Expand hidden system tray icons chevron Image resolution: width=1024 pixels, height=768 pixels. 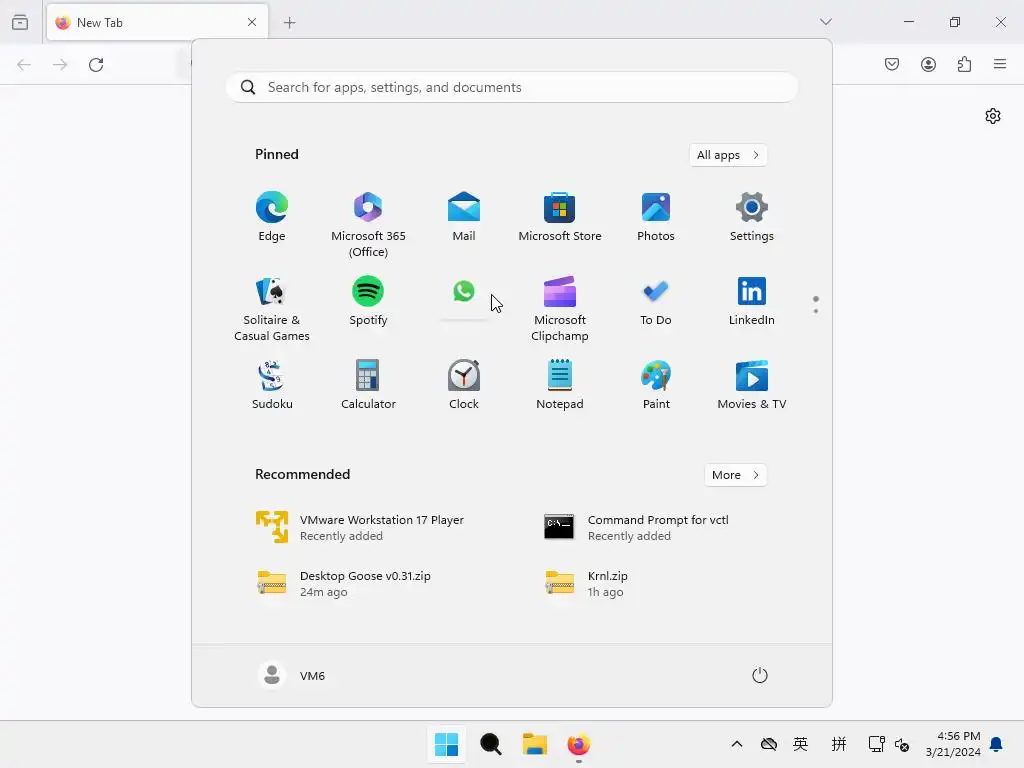[x=737, y=744]
